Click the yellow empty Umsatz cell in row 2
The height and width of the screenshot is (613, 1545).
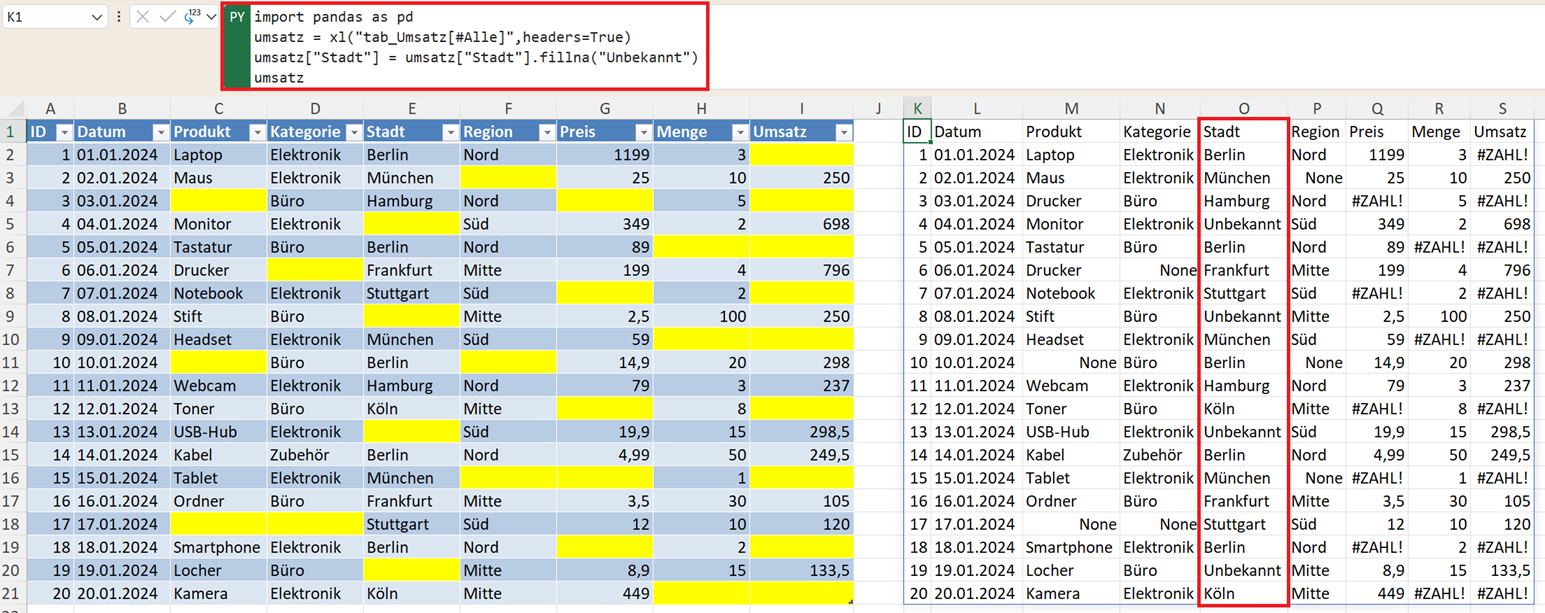tap(801, 155)
